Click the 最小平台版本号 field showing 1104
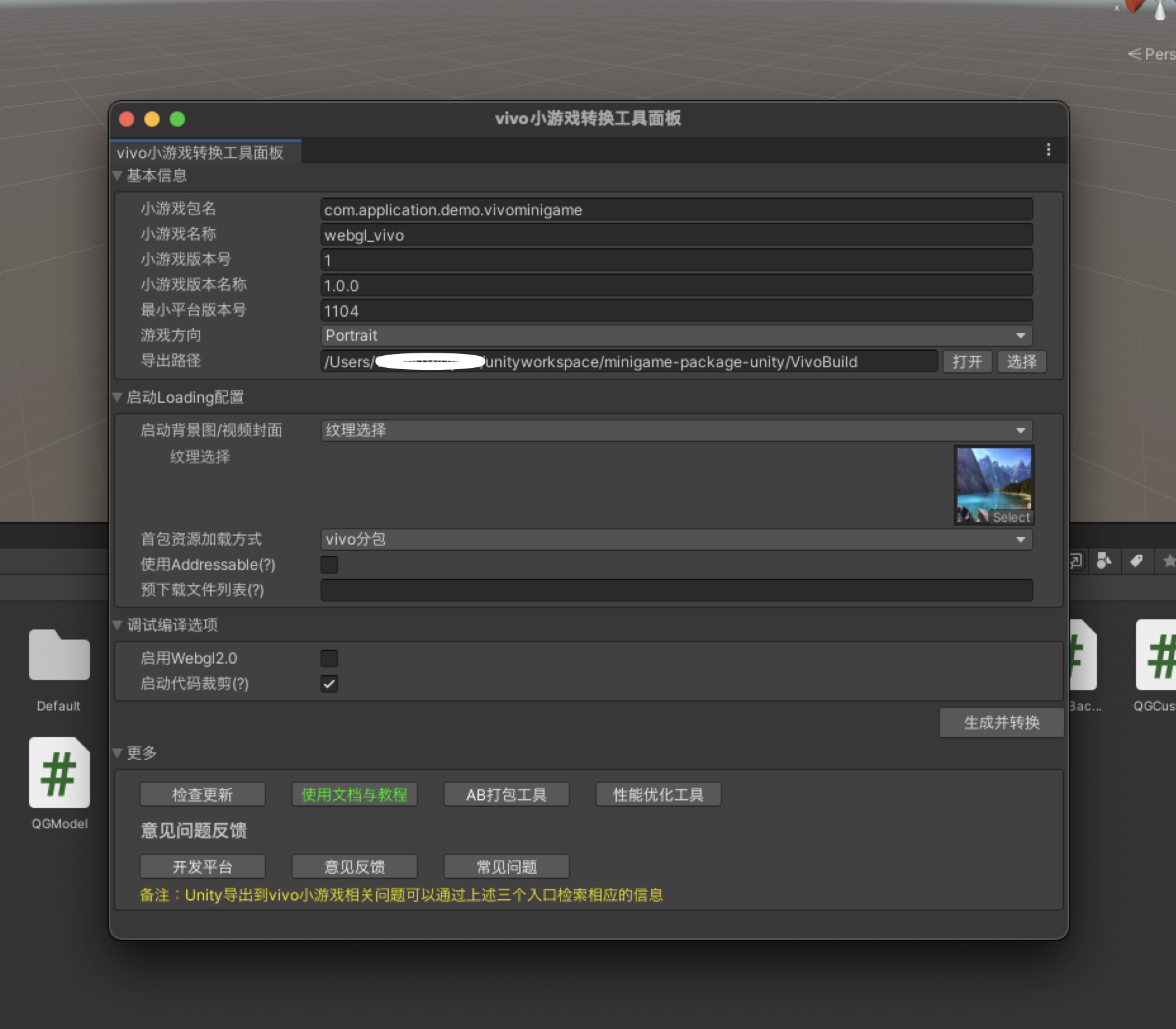 (676, 311)
